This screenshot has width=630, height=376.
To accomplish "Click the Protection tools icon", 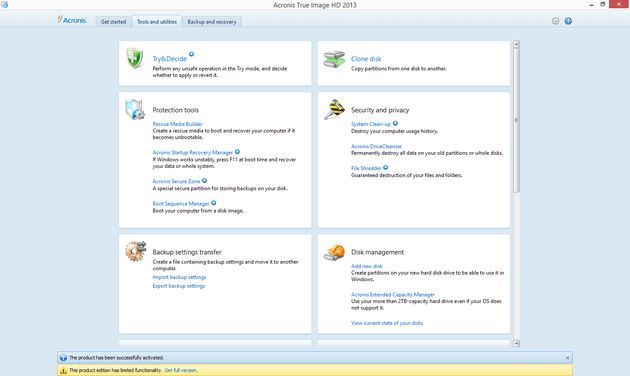I will coord(135,109).
